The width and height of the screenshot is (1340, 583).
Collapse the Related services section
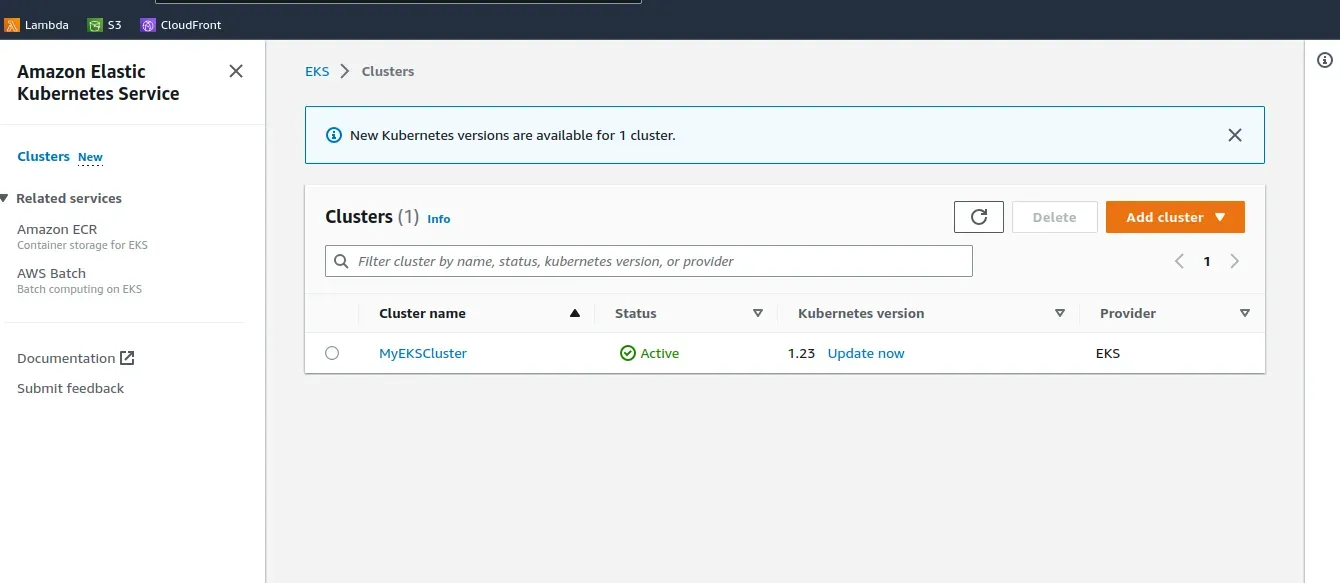[5, 198]
